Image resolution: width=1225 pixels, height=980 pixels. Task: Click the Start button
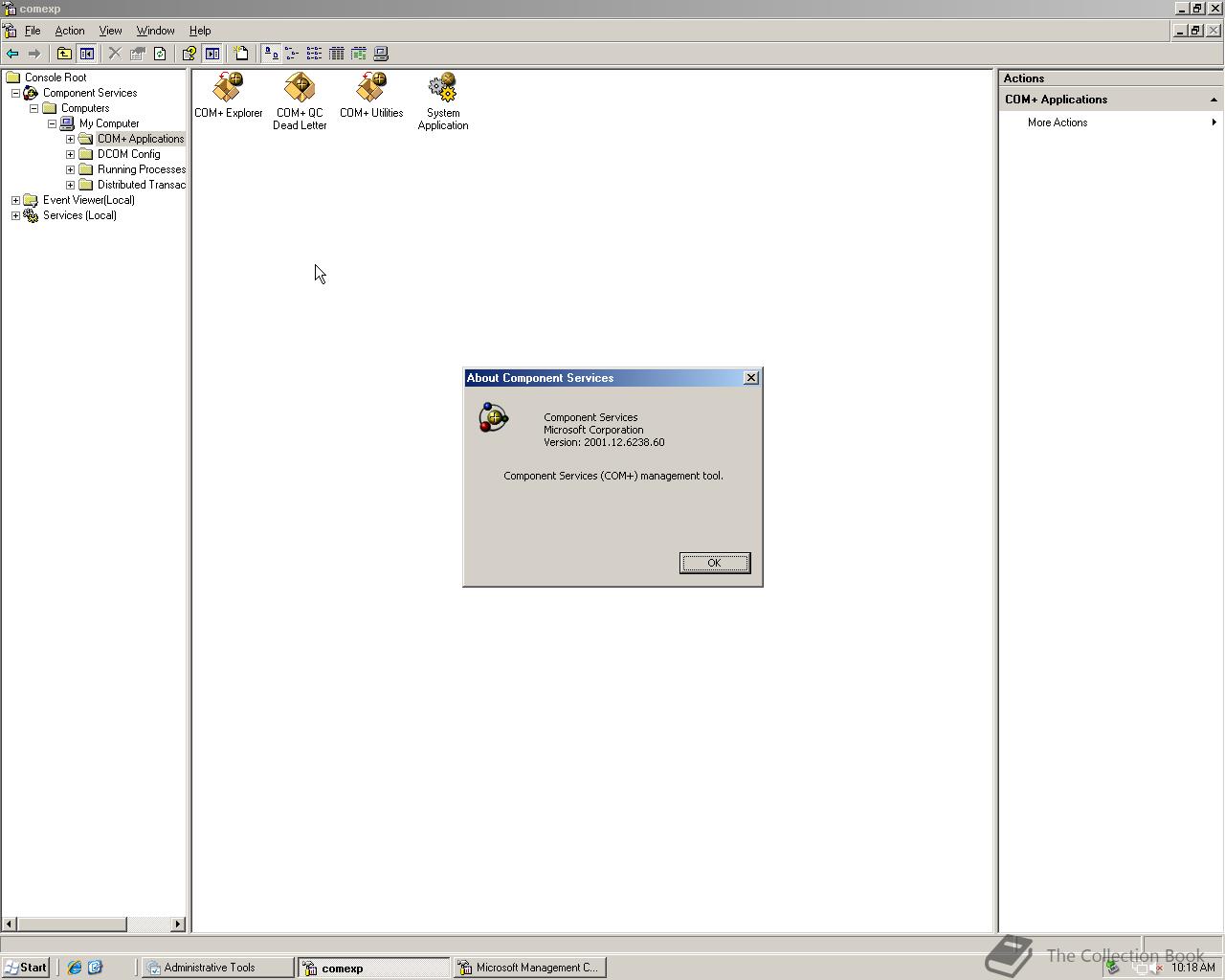pyautogui.click(x=26, y=968)
